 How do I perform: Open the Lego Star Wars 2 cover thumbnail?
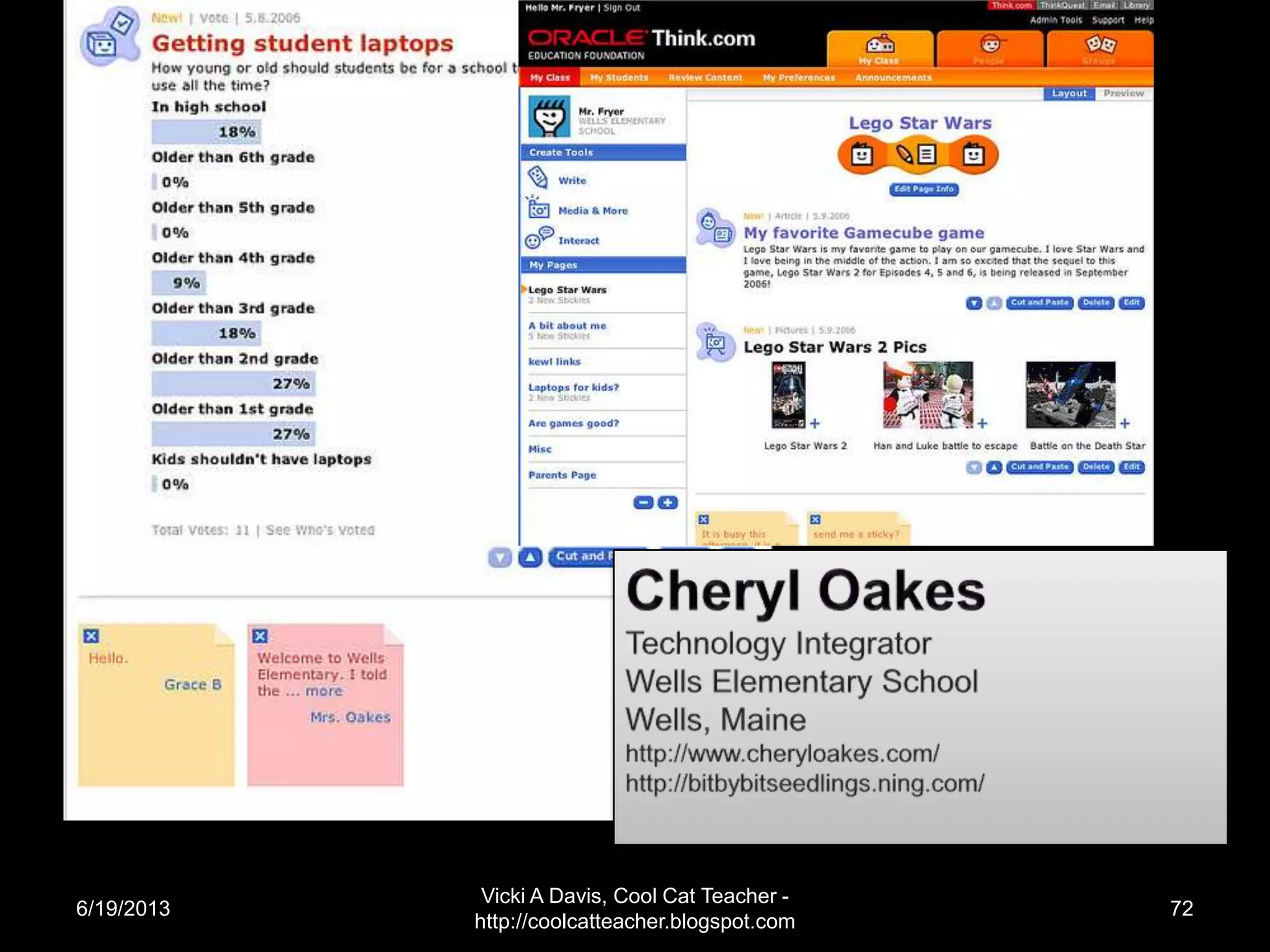click(x=789, y=395)
